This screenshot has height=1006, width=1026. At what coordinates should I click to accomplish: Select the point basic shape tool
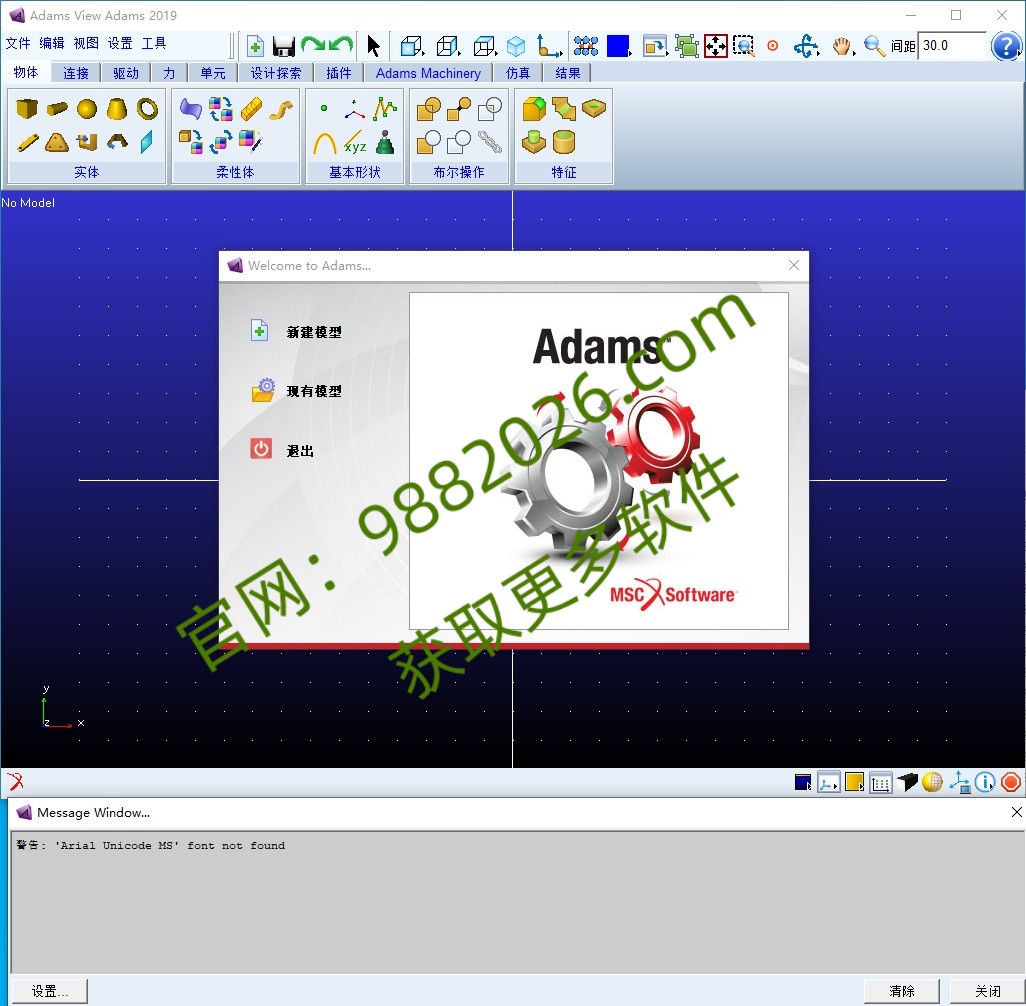click(324, 109)
